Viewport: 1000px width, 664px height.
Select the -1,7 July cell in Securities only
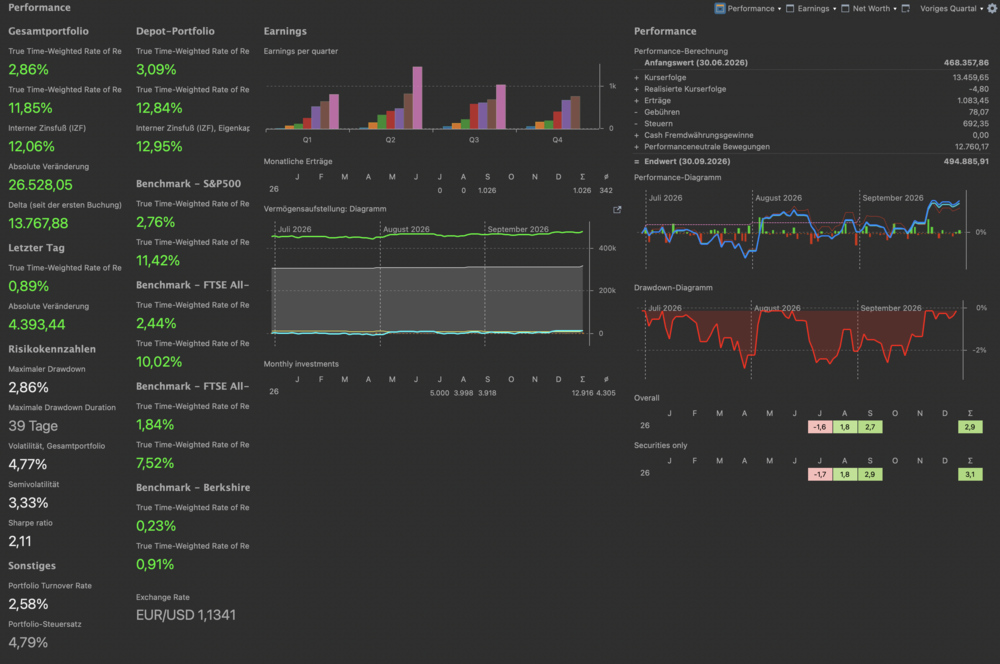[x=820, y=474]
